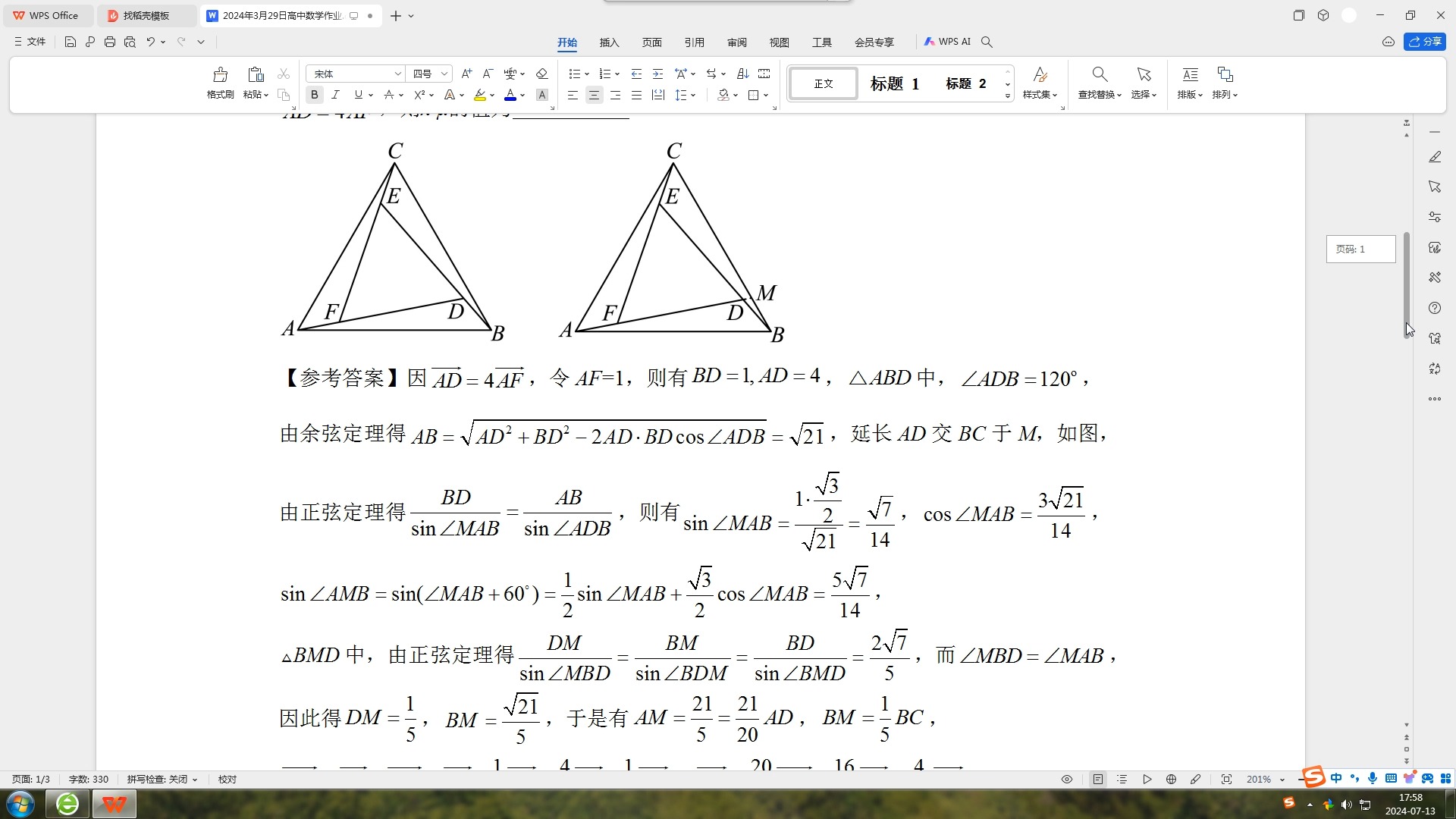Click the clear formatting eraser icon
1456x819 pixels.
[541, 74]
